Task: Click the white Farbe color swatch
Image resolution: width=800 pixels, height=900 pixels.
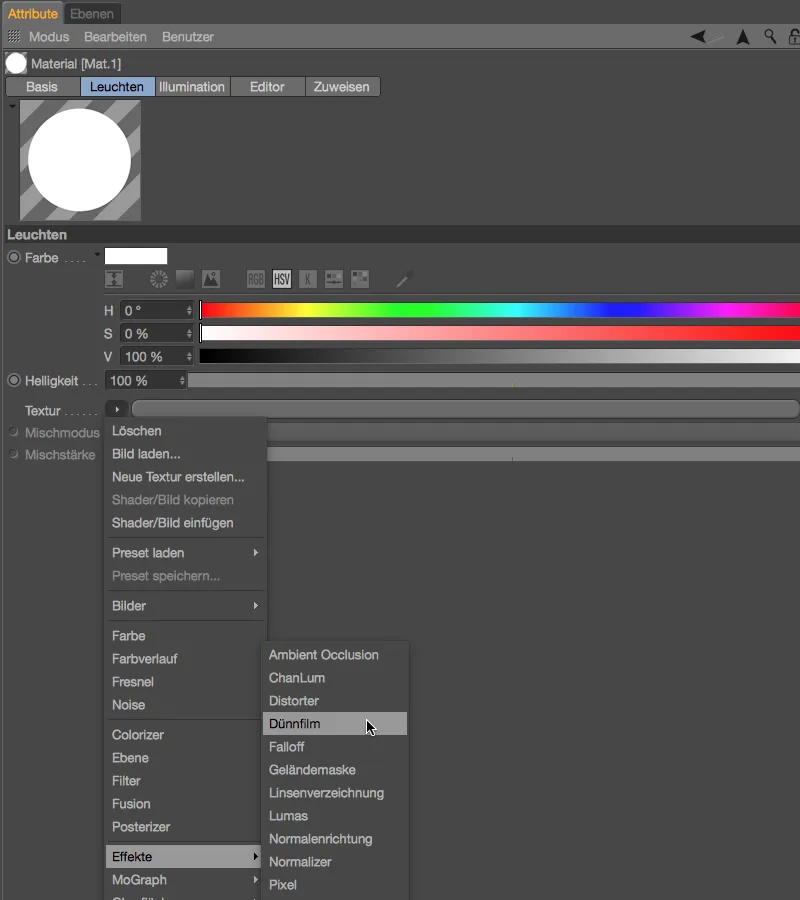Action: pos(136,256)
